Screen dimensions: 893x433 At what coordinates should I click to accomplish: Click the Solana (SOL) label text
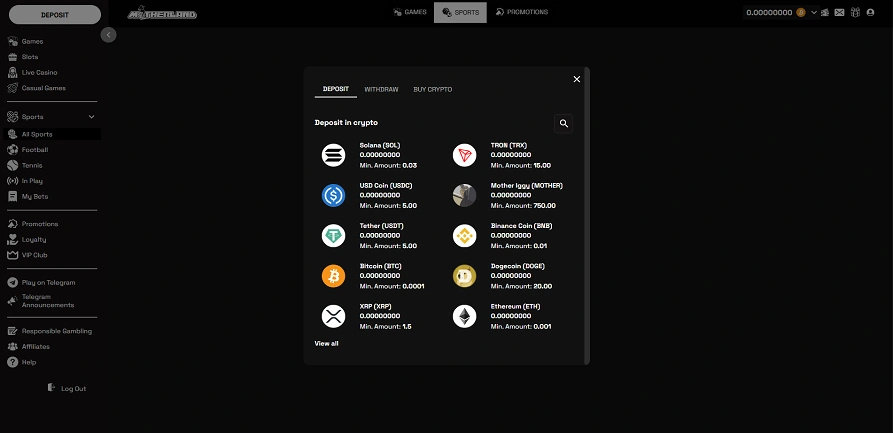(380, 145)
